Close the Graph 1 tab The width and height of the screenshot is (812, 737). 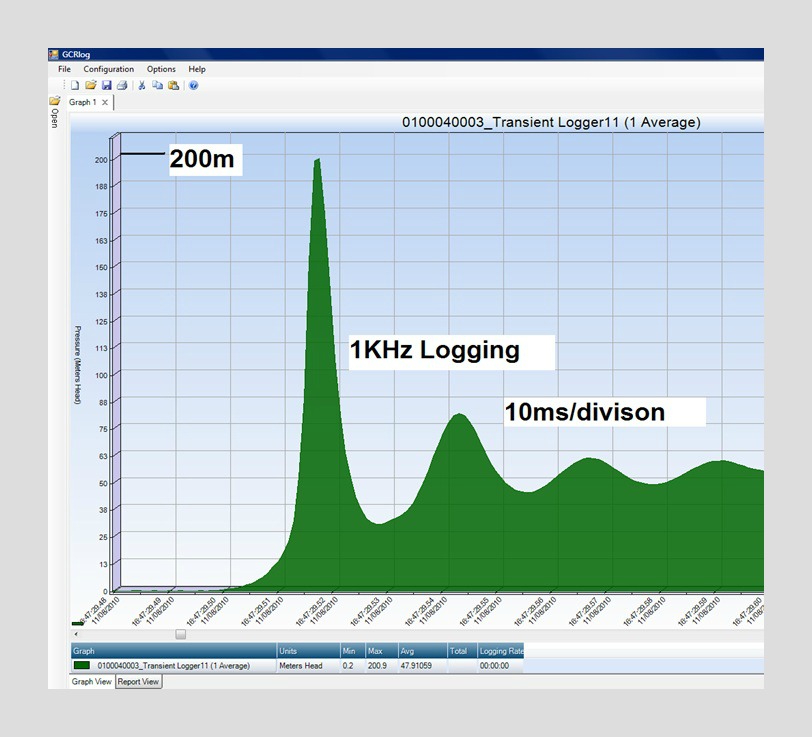(105, 102)
